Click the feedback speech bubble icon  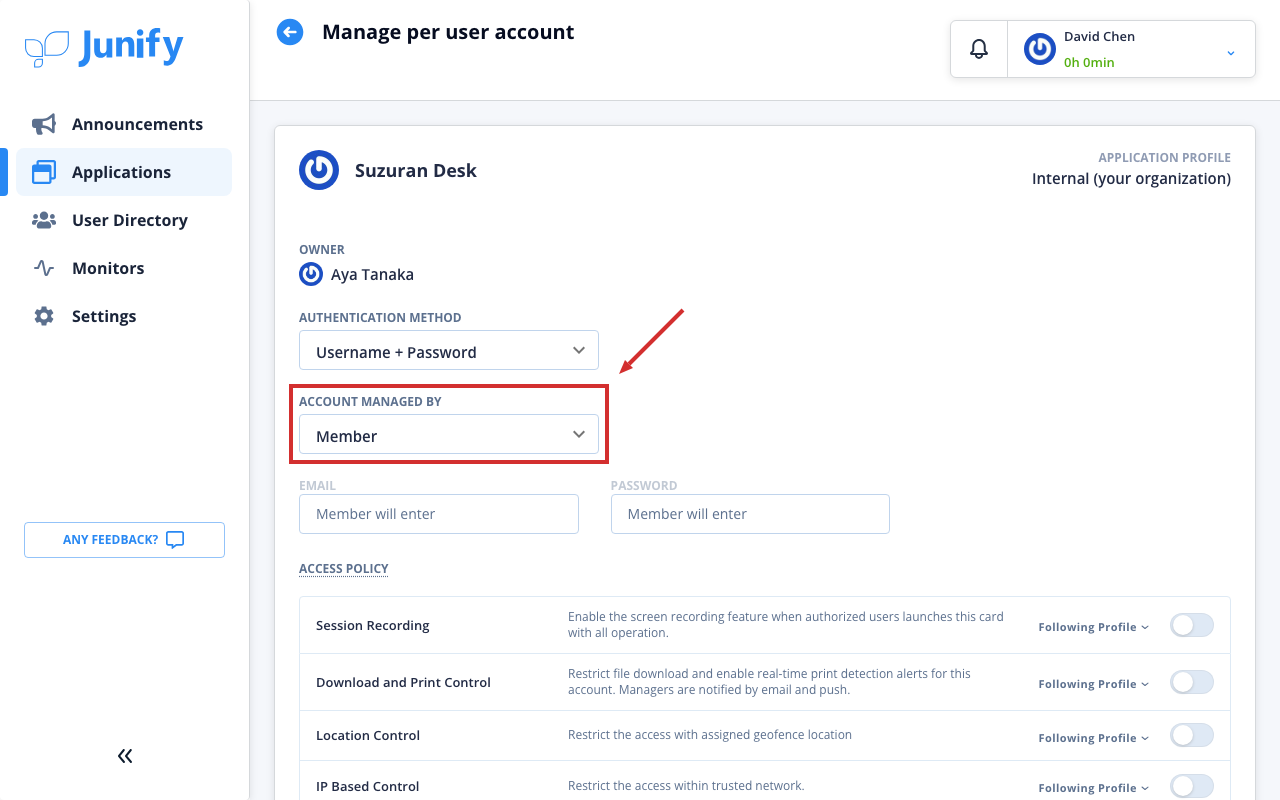(175, 540)
